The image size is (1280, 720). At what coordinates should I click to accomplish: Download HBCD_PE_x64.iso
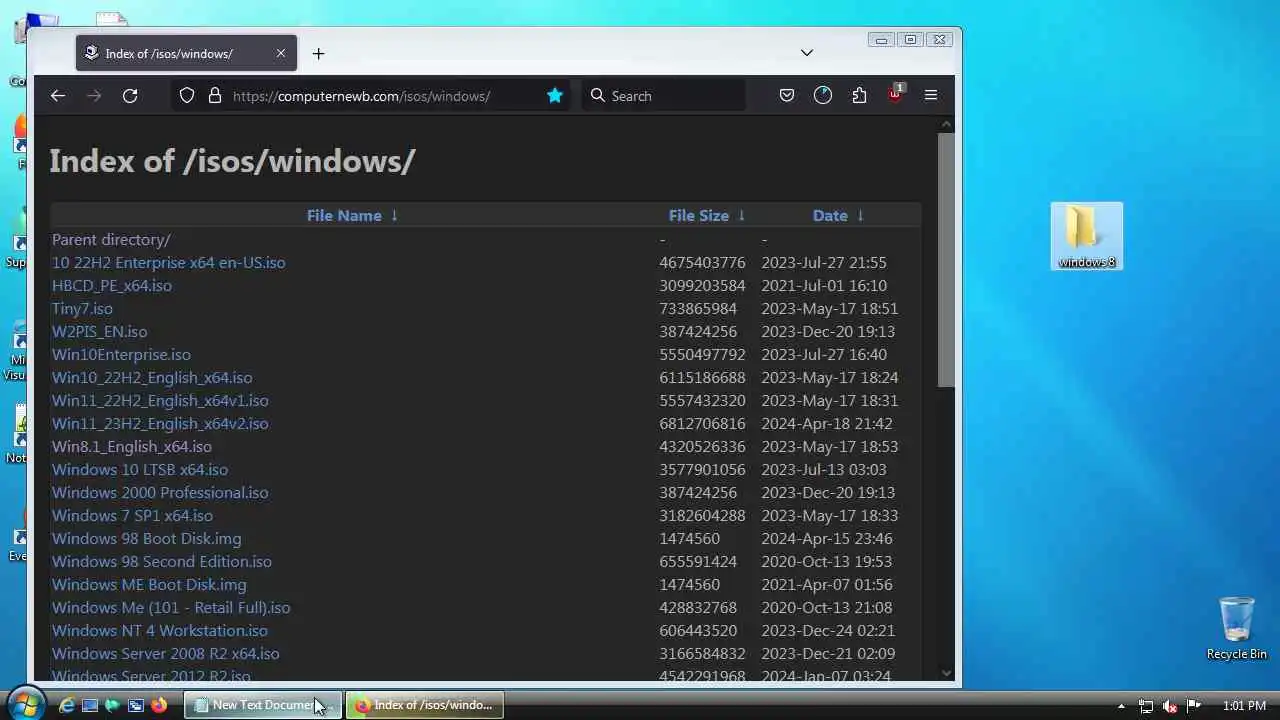click(x=112, y=286)
